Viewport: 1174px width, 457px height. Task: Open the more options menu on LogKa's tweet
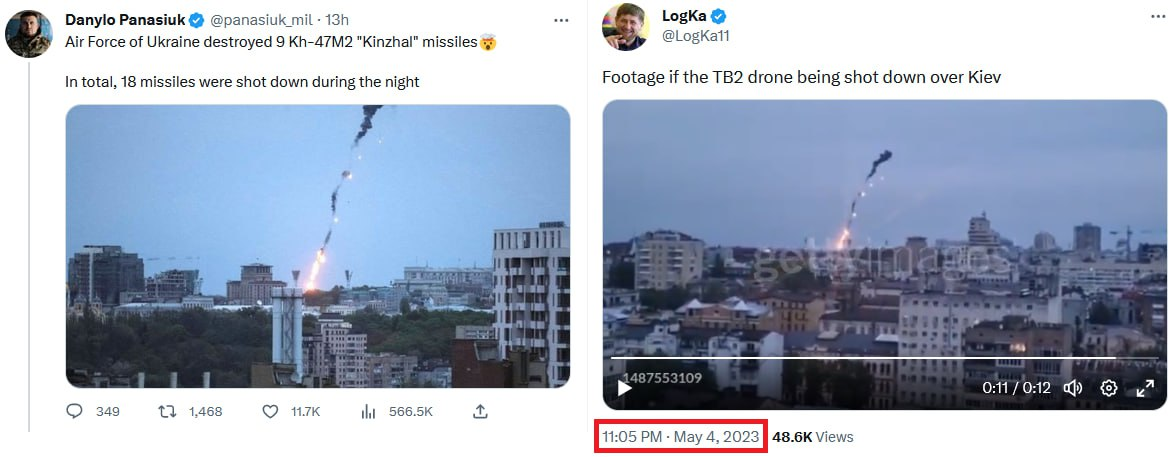(x=1147, y=18)
